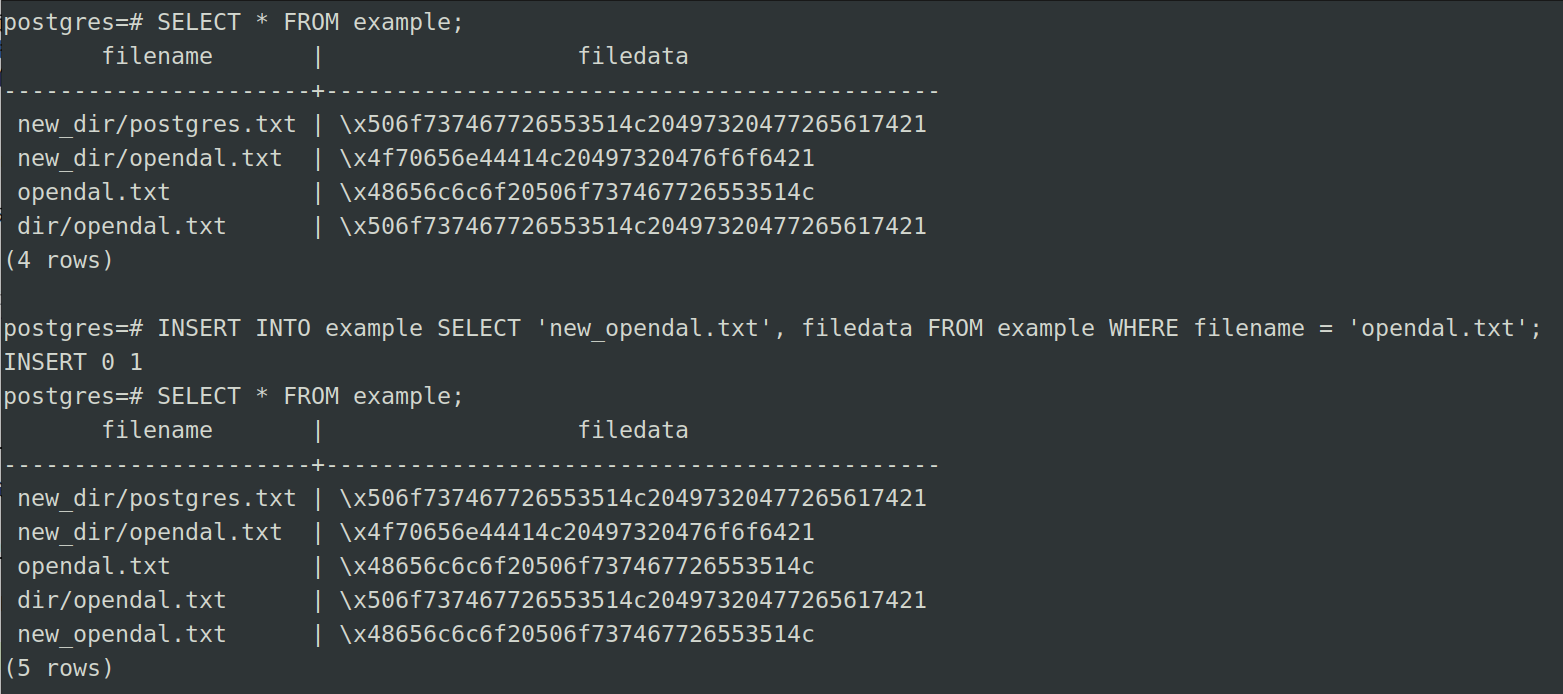Click the first filename column header
The height and width of the screenshot is (694, 1563).
157,56
